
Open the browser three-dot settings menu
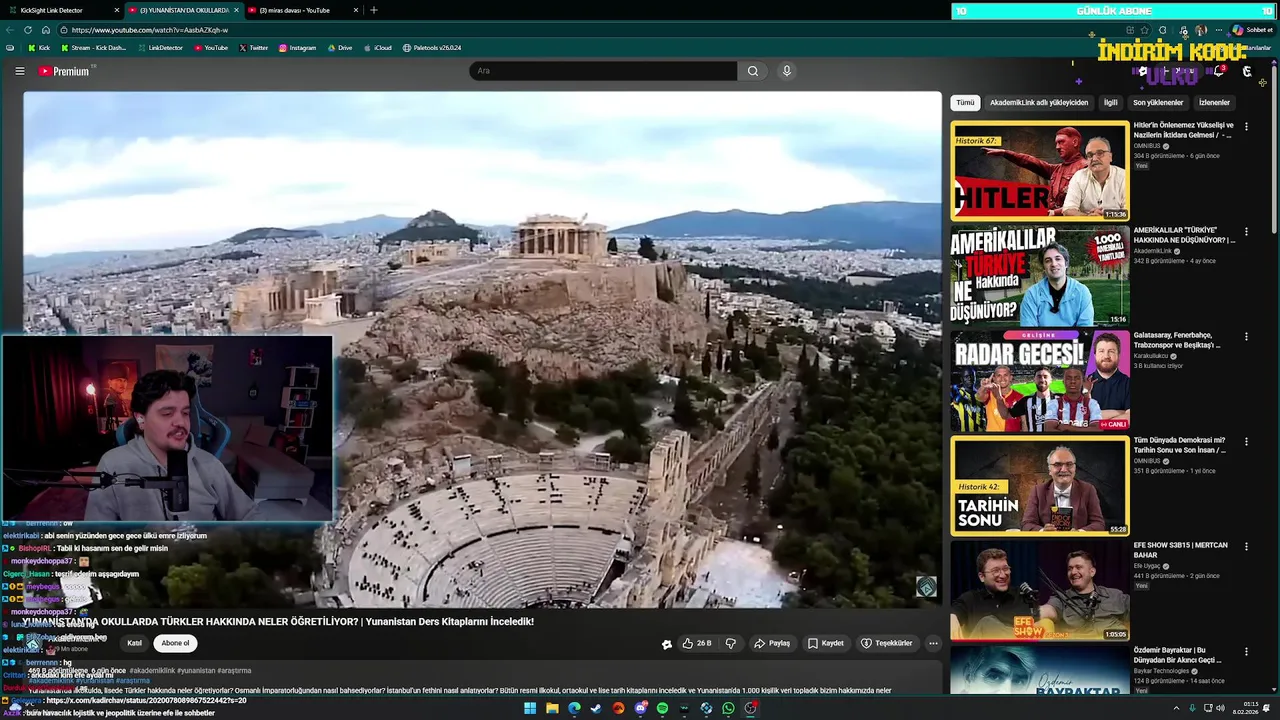(1218, 30)
